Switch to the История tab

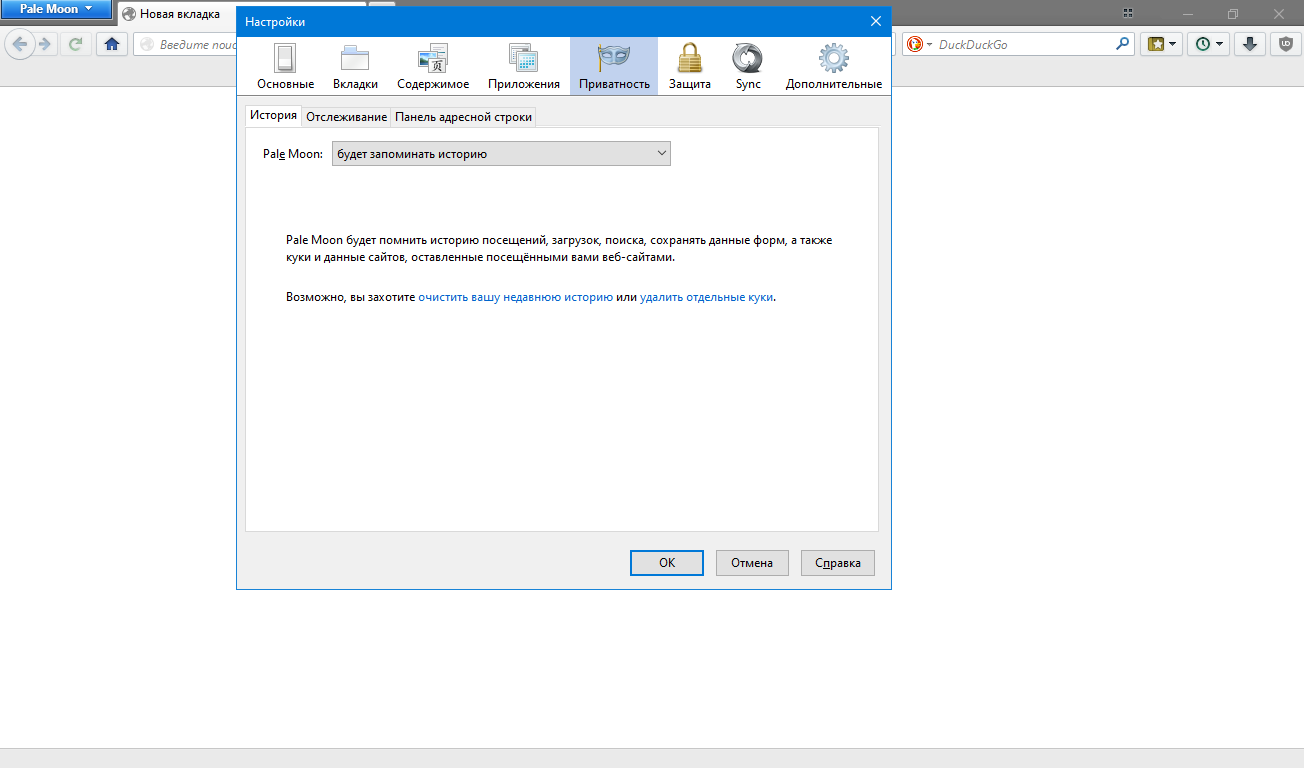tap(274, 115)
